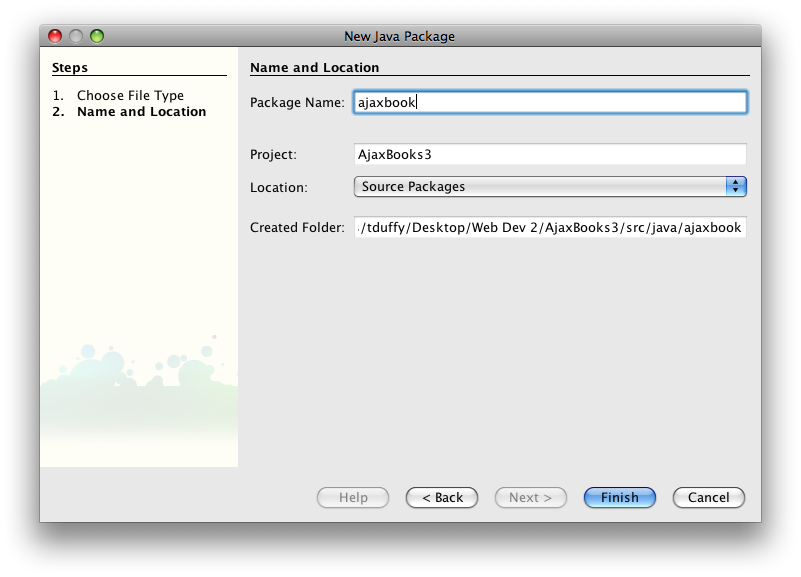The width and height of the screenshot is (801, 577).
Task: Click the Project field showing AjaxBooks3
Action: click(x=550, y=154)
